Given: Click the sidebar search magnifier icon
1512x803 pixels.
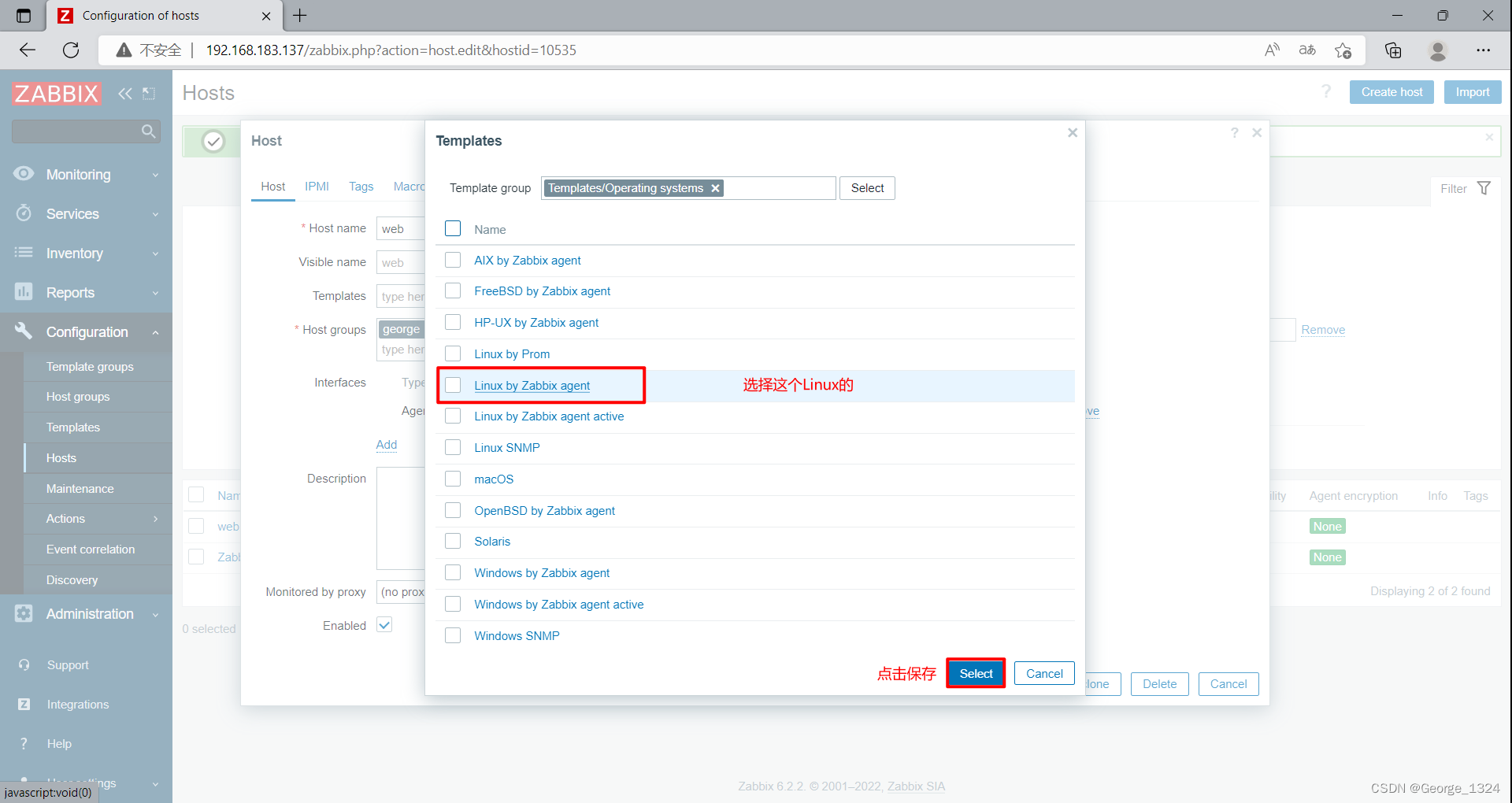Looking at the screenshot, I should 148,131.
